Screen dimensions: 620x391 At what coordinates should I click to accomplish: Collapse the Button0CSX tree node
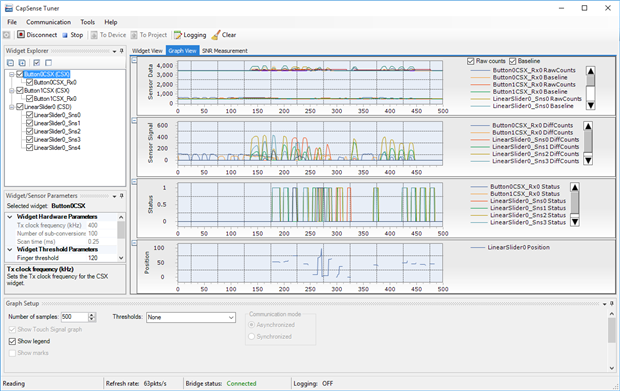pos(11,74)
